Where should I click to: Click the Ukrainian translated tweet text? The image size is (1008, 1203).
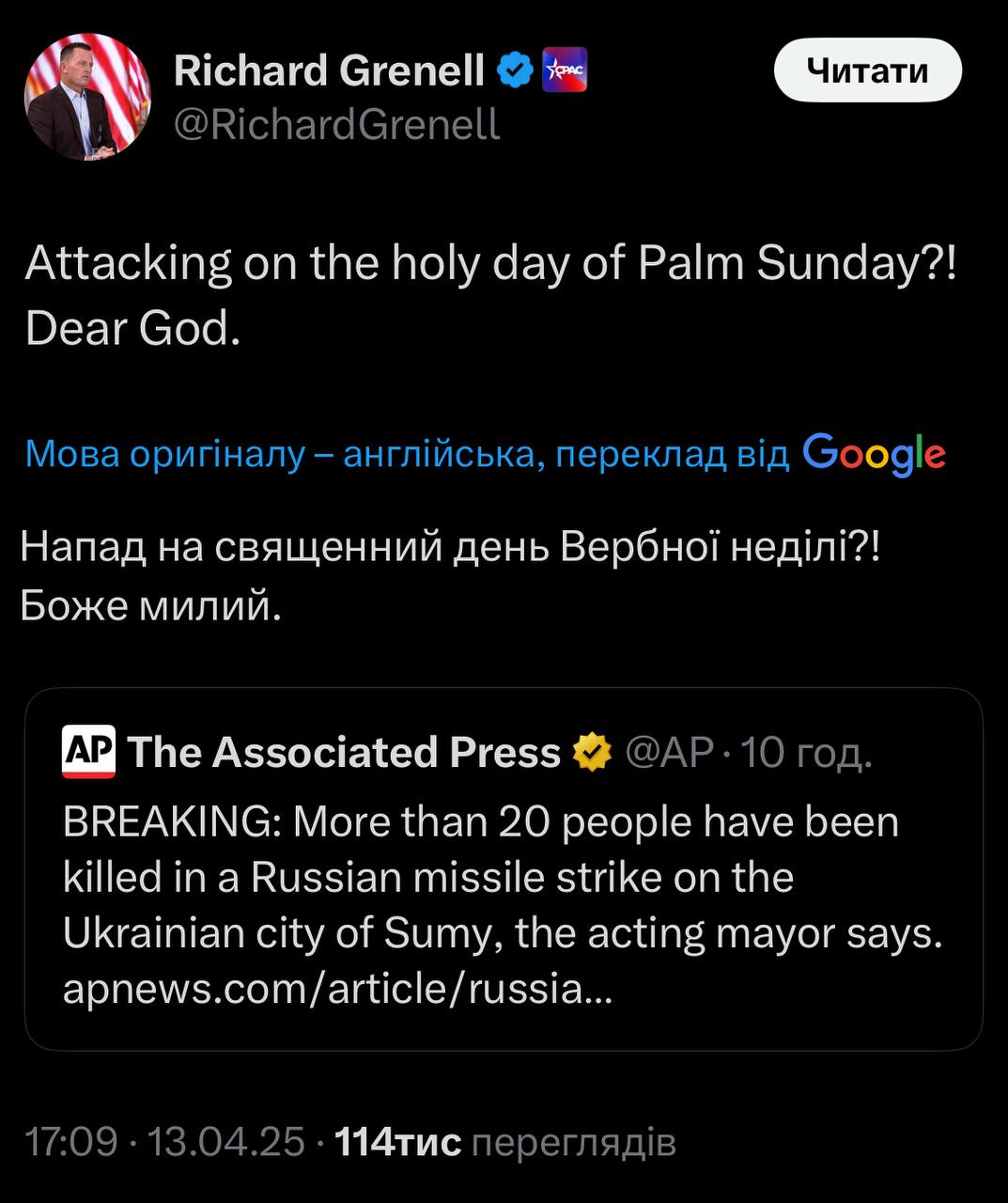pyautogui.click(x=449, y=576)
